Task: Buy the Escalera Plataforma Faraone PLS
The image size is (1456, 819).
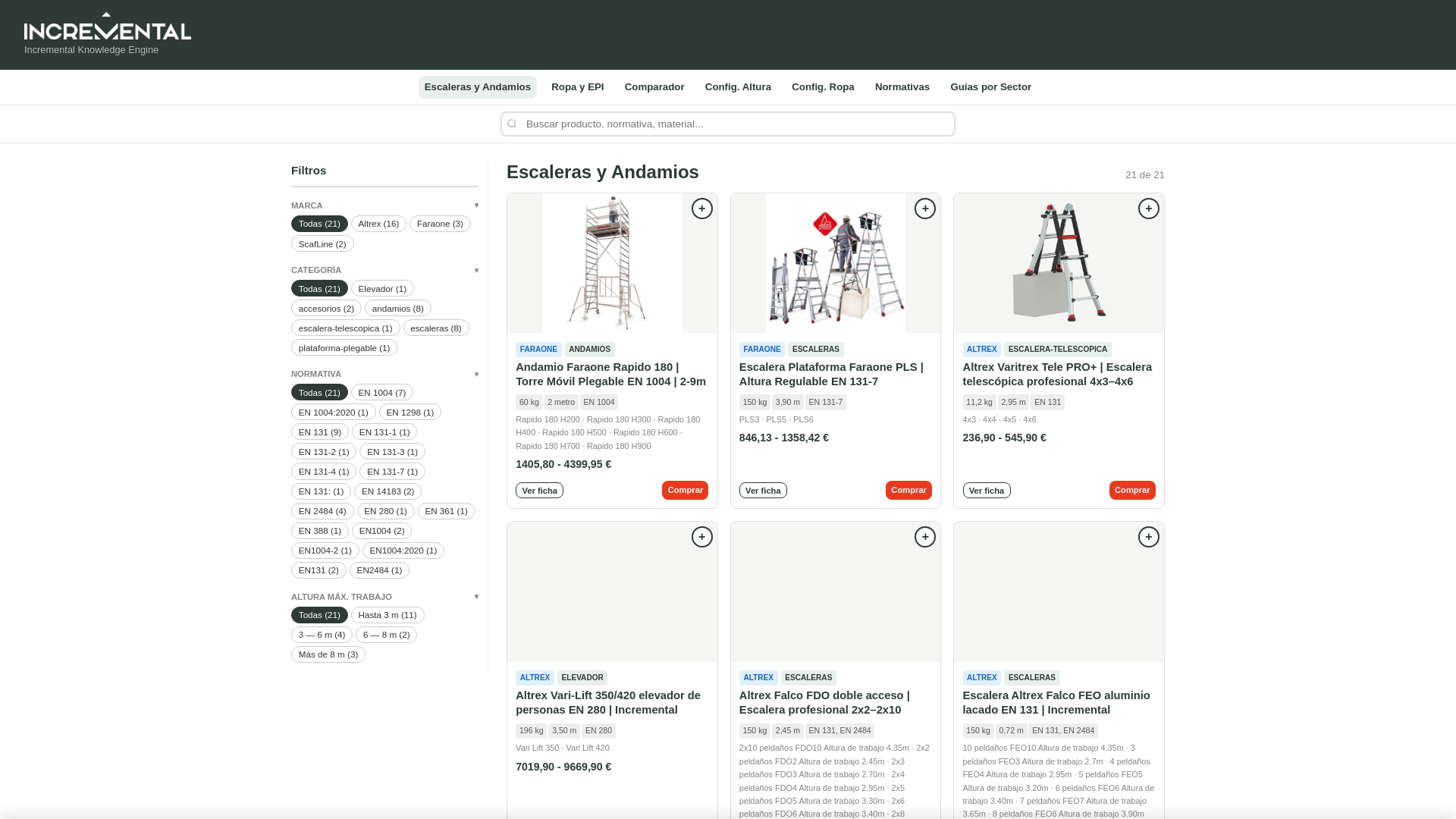Action: (908, 491)
